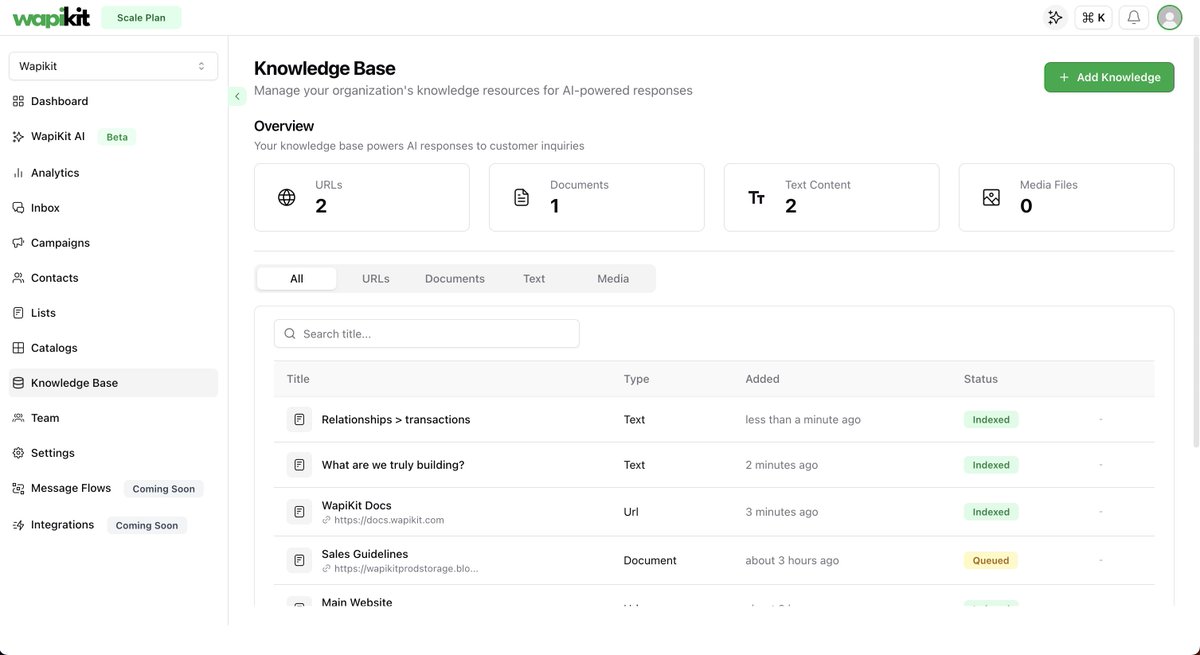Click the Team icon in sidebar
This screenshot has width=1200, height=655.
pyautogui.click(x=18, y=418)
